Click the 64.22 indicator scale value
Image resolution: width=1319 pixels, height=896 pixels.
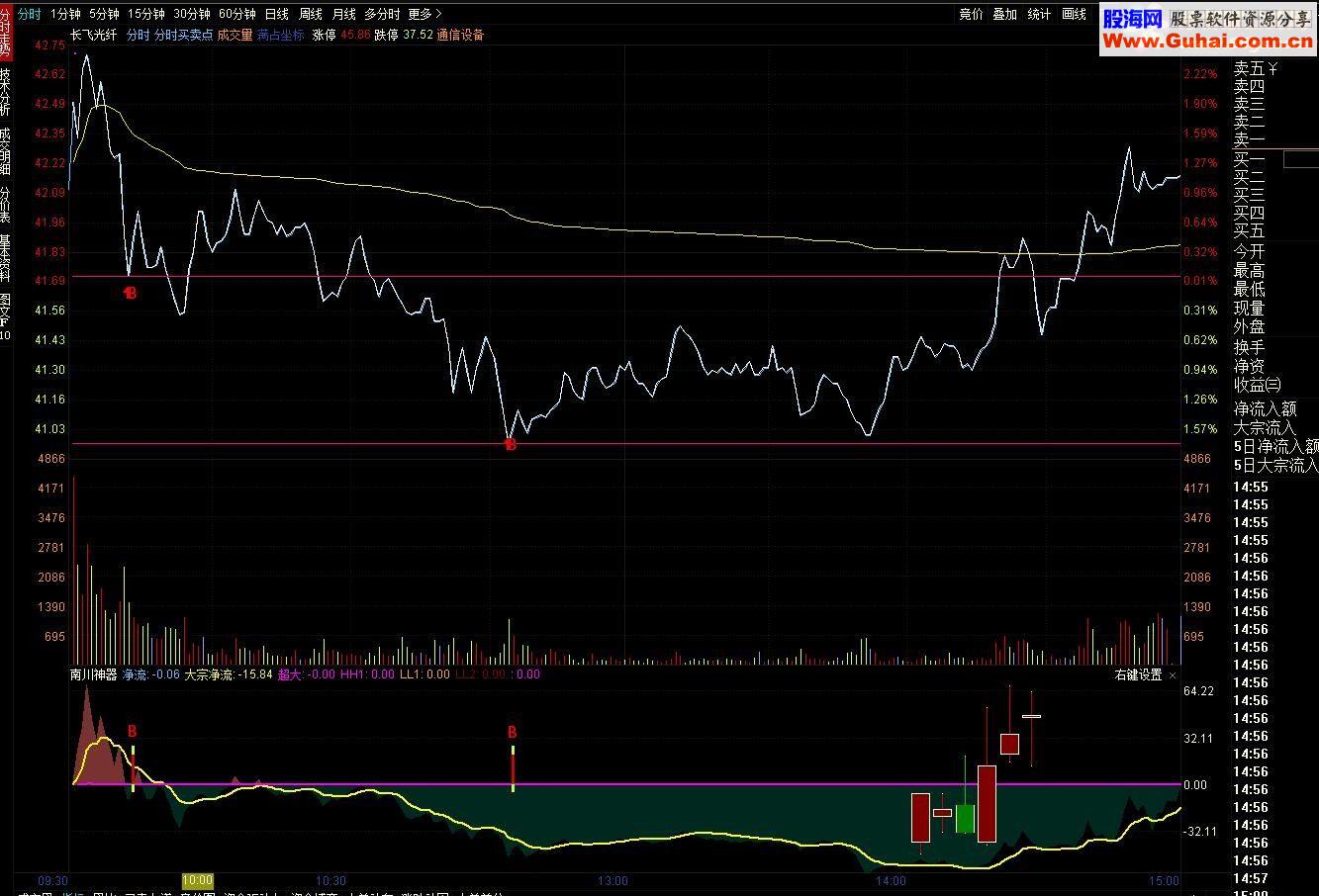click(1198, 691)
